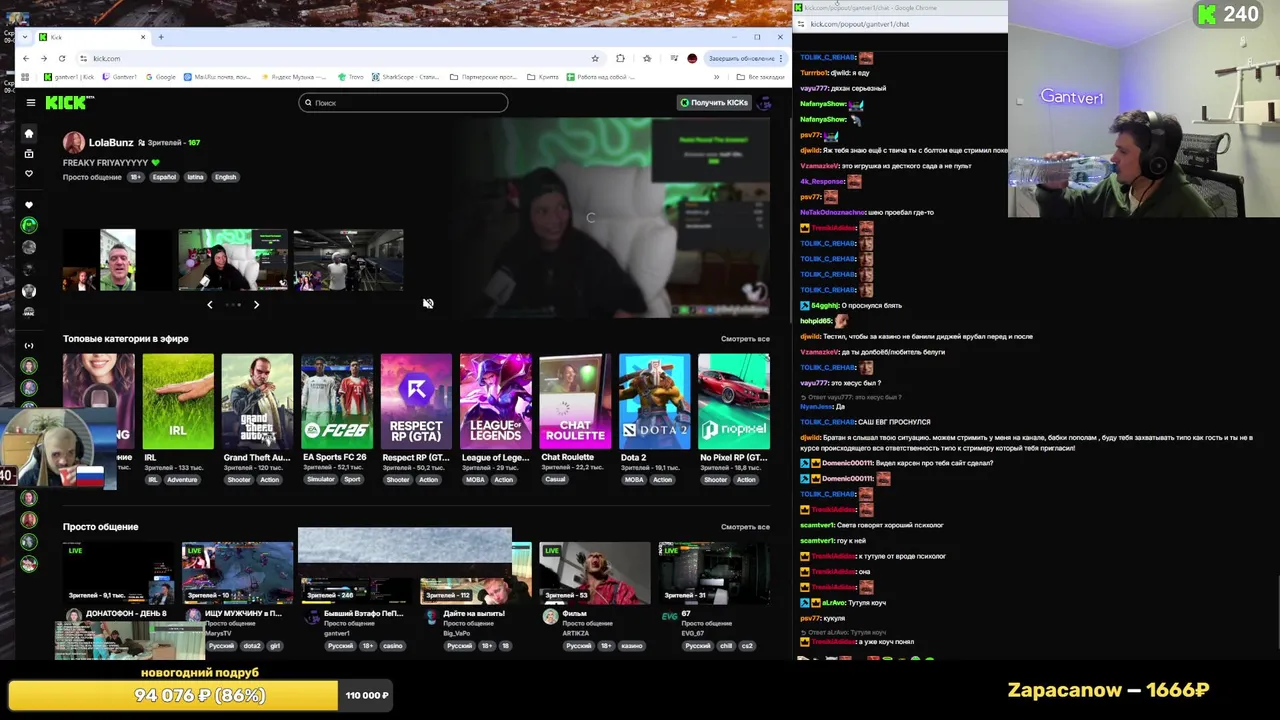Select the English tag under LolaBunz
1280x720 pixels.
(x=225, y=177)
